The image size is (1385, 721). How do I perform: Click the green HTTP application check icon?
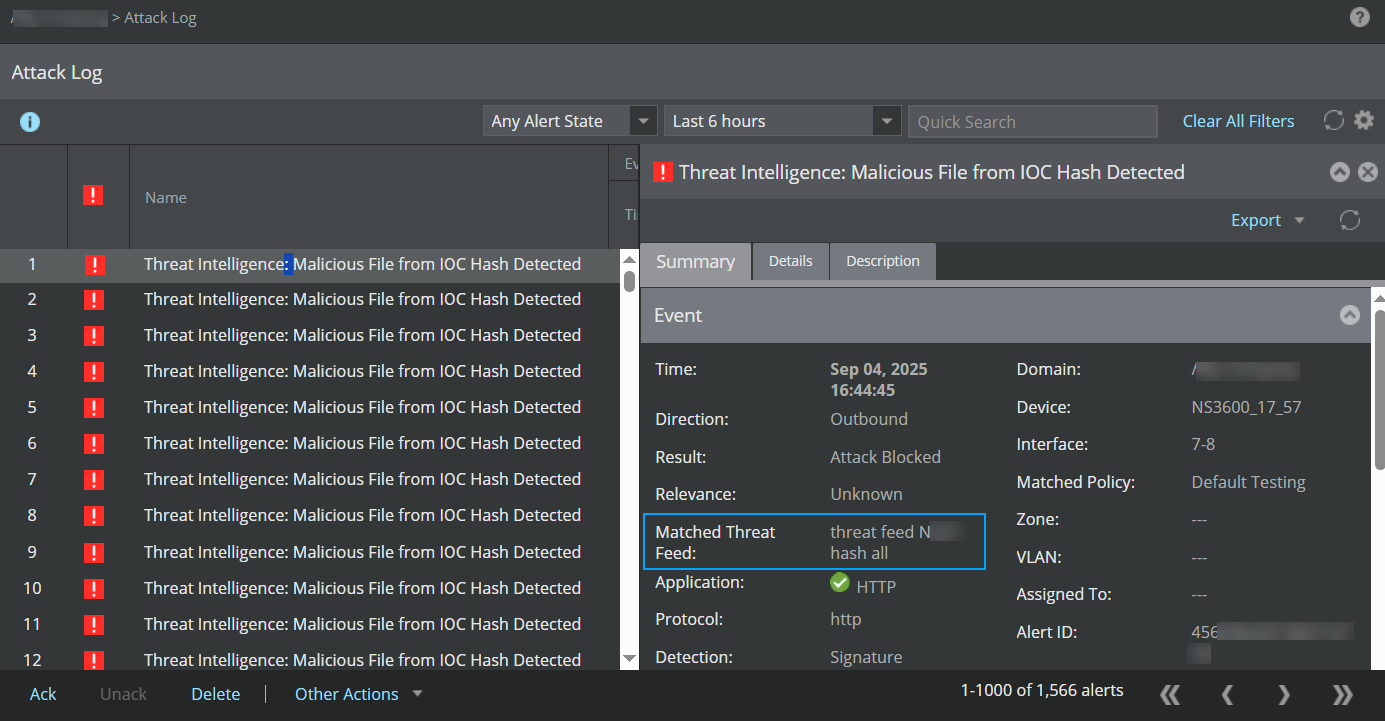(840, 582)
